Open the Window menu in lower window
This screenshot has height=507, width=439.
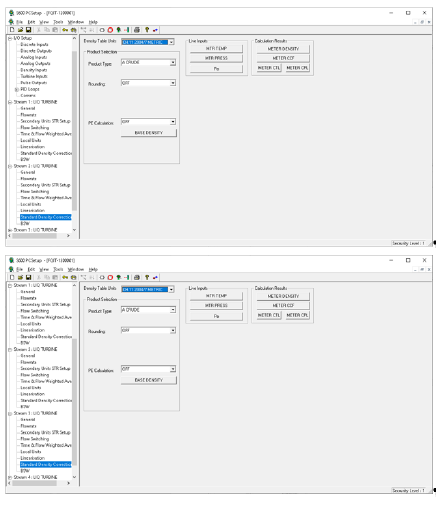point(76,269)
